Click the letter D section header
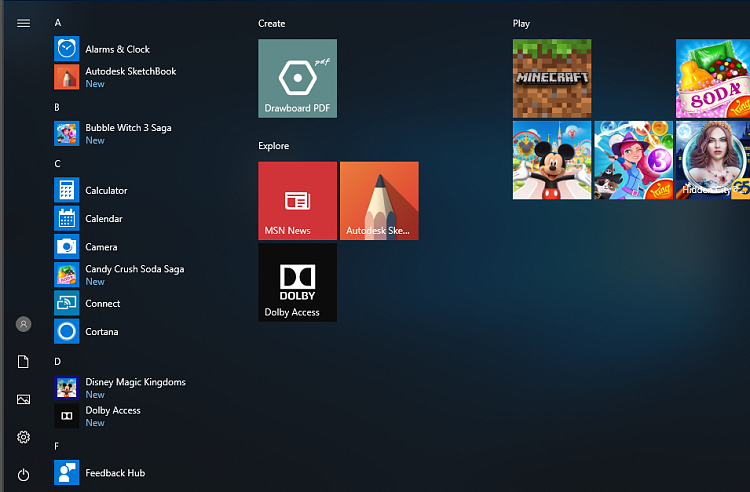Screen dimensions: 750x492 coord(57,361)
